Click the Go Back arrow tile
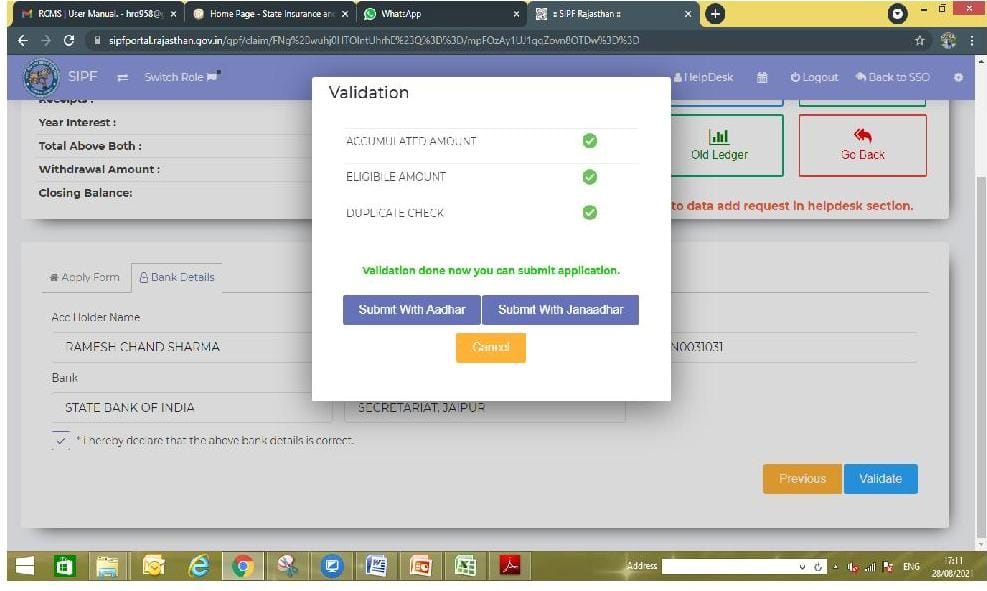Viewport: 987px width, 591px height. pos(862,145)
